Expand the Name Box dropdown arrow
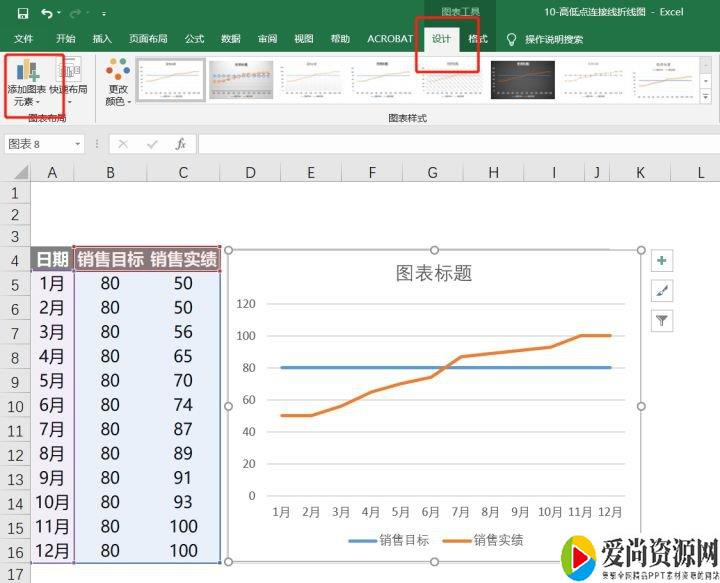The width and height of the screenshot is (720, 583). coord(77,144)
